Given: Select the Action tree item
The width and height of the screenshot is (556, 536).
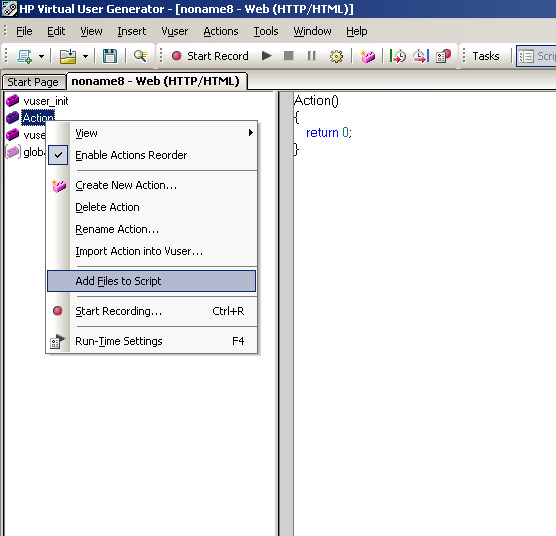Looking at the screenshot, I should 38,118.
